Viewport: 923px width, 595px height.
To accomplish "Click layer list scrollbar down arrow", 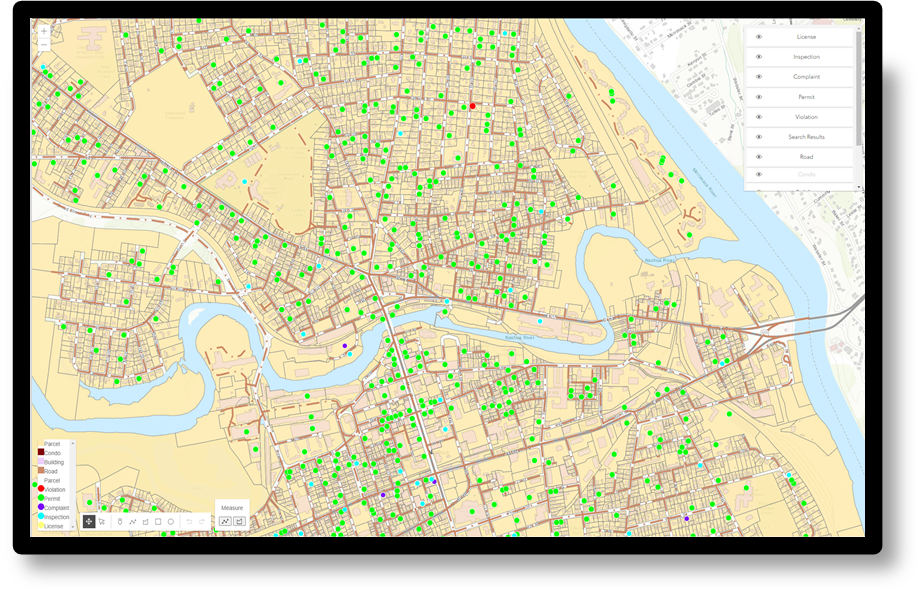I will [x=858, y=187].
